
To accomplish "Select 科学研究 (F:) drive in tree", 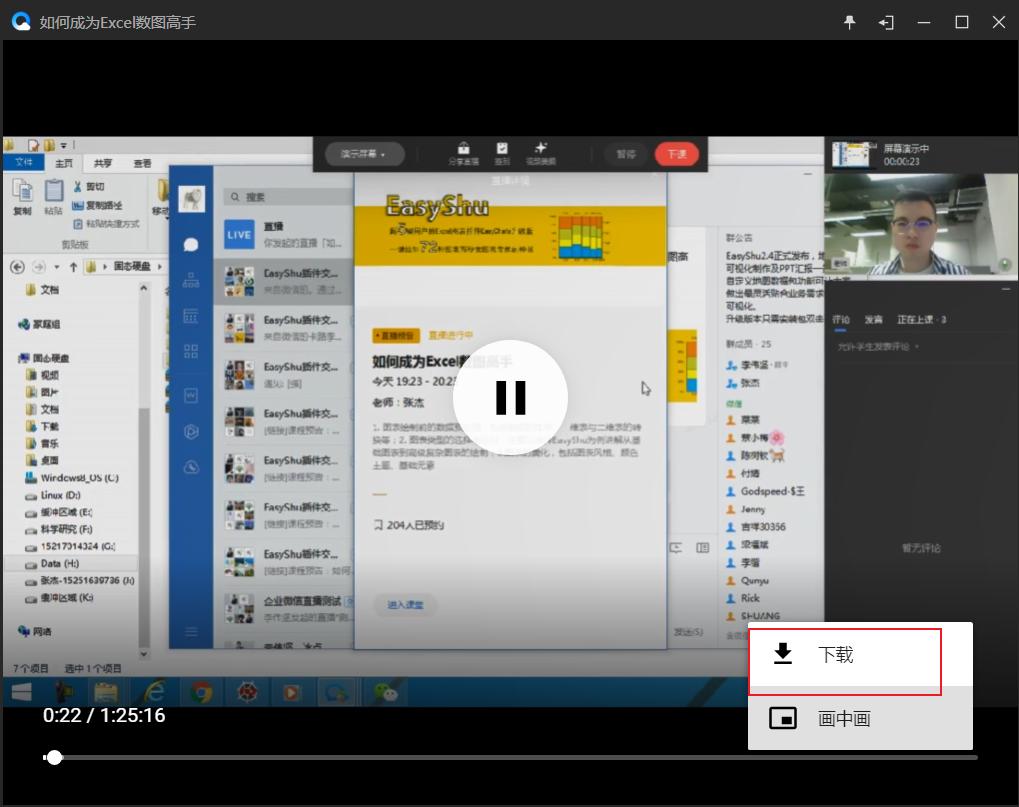I will pos(58,529).
